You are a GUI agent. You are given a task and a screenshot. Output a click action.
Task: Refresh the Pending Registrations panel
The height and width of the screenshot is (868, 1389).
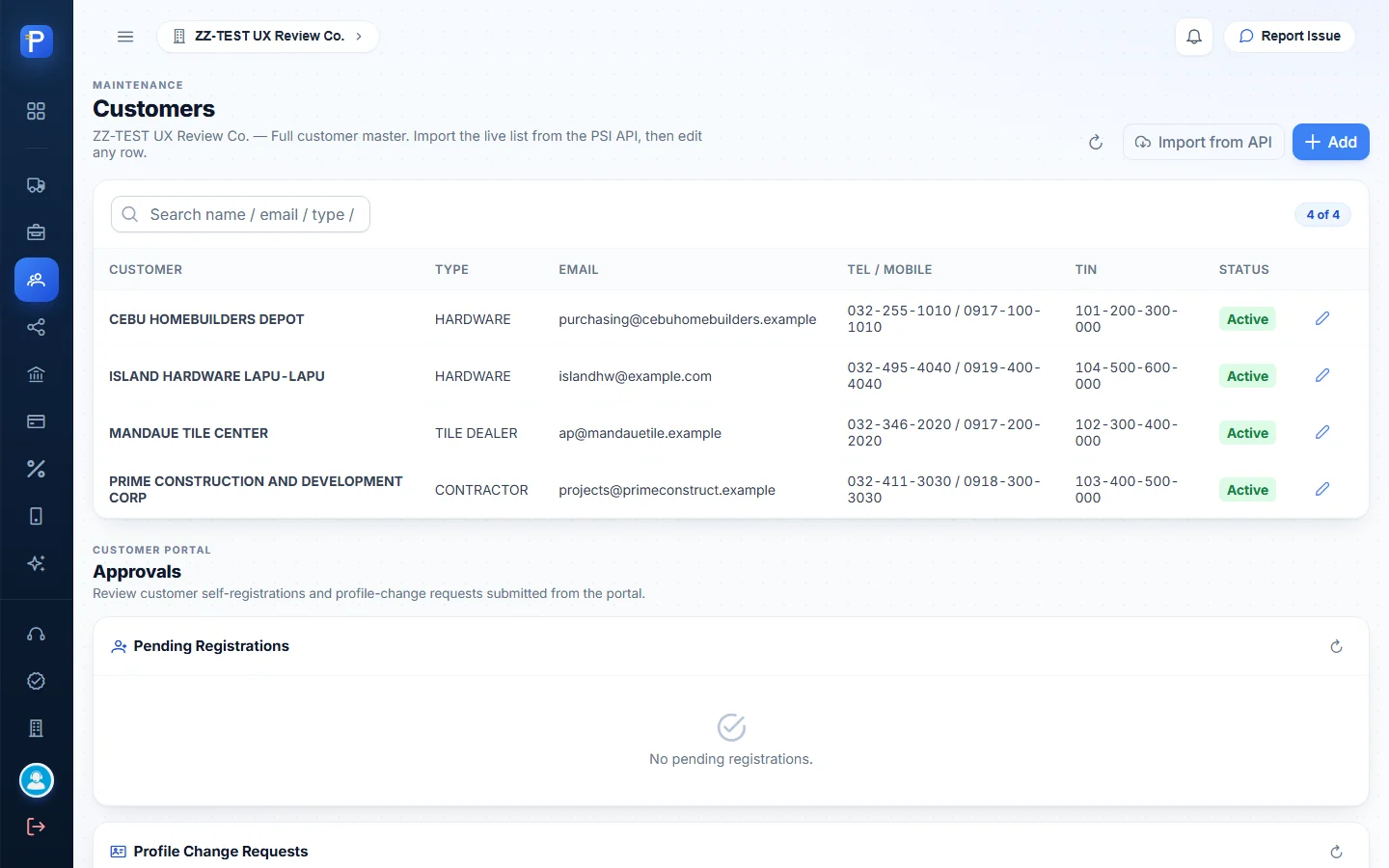(x=1336, y=646)
